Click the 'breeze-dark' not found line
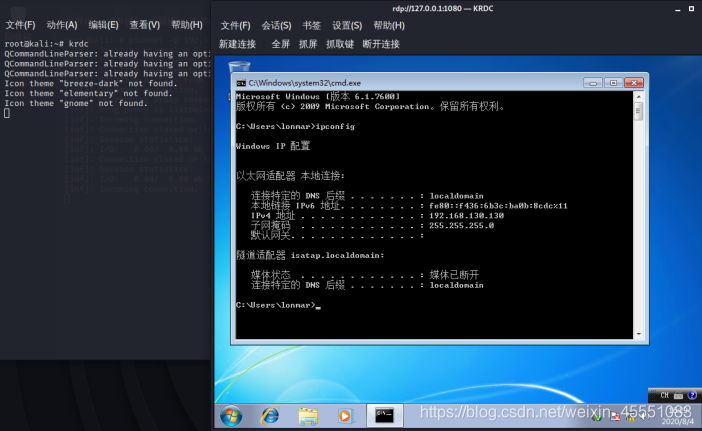Viewport: 702px width, 431px height. 91,83
